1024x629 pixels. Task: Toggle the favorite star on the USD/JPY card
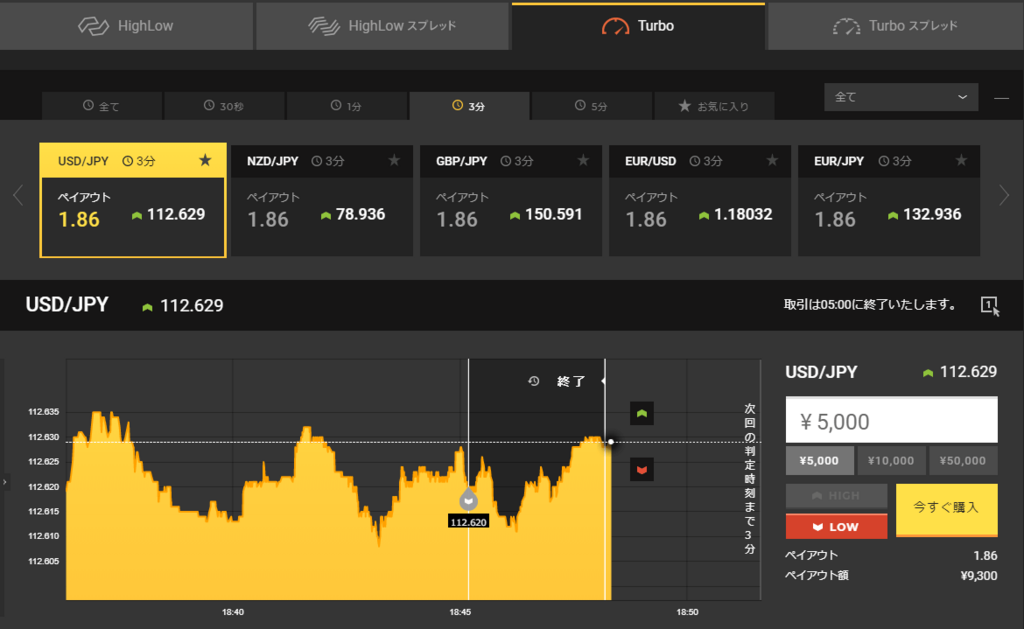click(205, 159)
